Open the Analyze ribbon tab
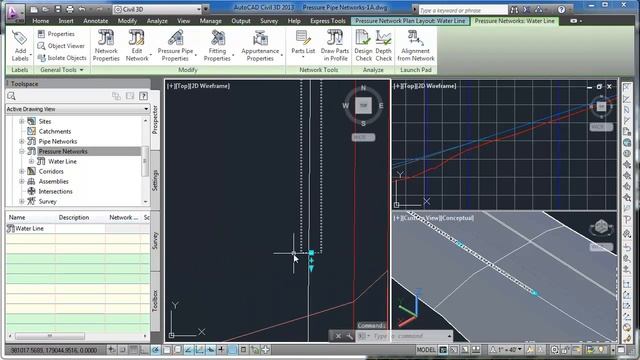640x360 pixels. [157, 21]
